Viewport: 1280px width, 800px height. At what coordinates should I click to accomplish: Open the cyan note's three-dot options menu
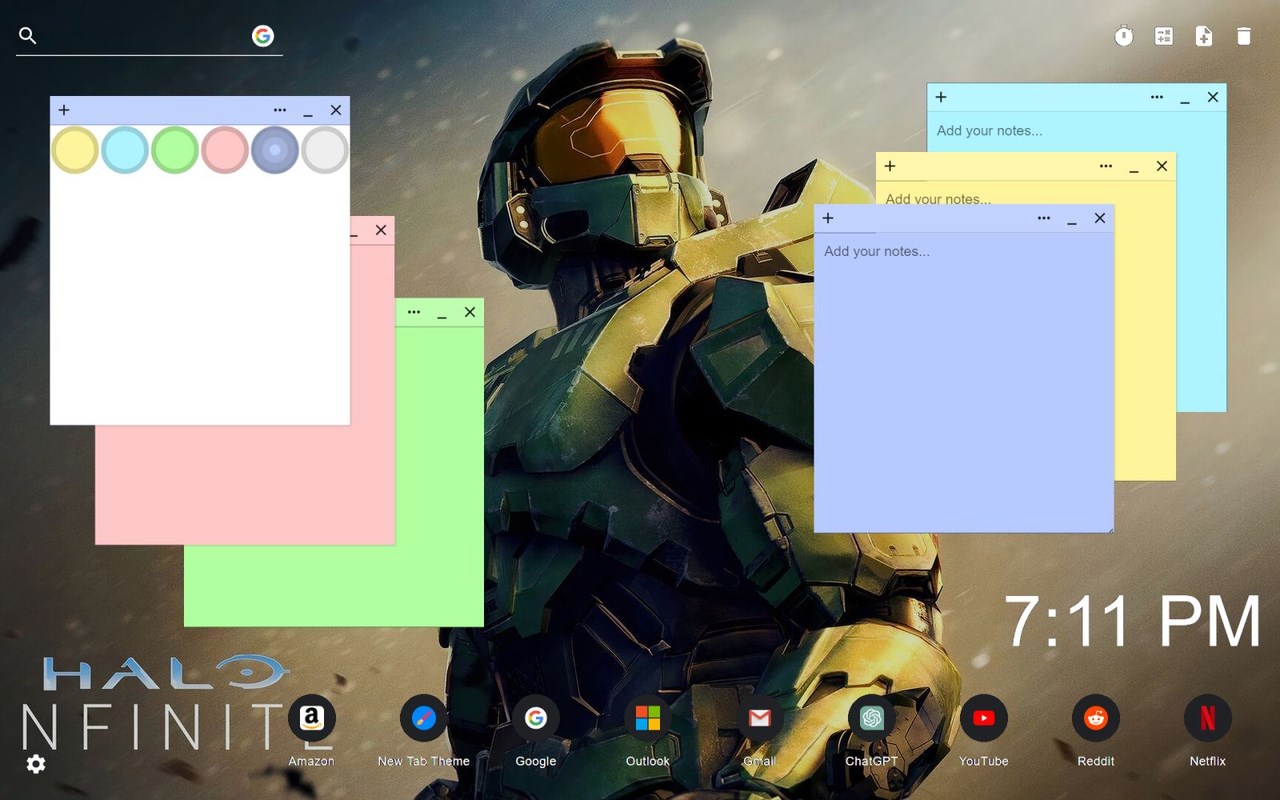pos(1157,97)
